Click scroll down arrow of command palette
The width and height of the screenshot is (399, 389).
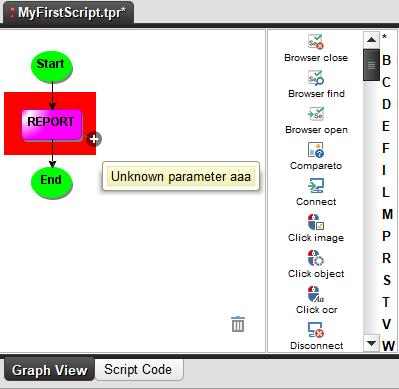[371, 343]
